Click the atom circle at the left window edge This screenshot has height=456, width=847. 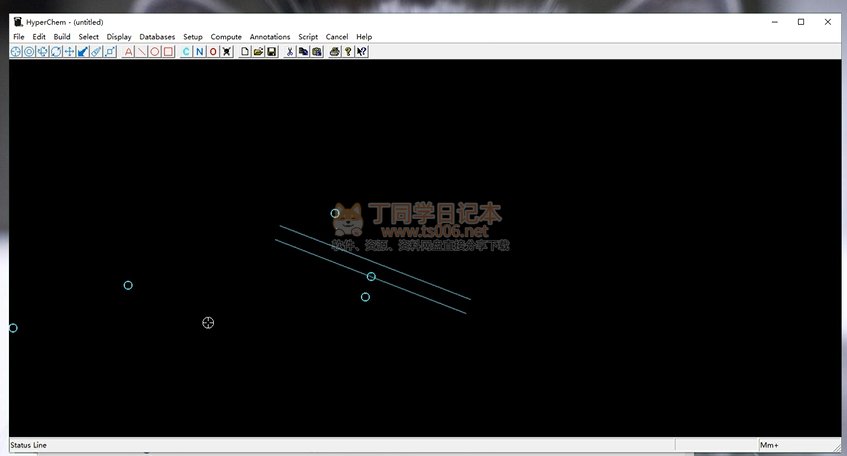(13, 328)
